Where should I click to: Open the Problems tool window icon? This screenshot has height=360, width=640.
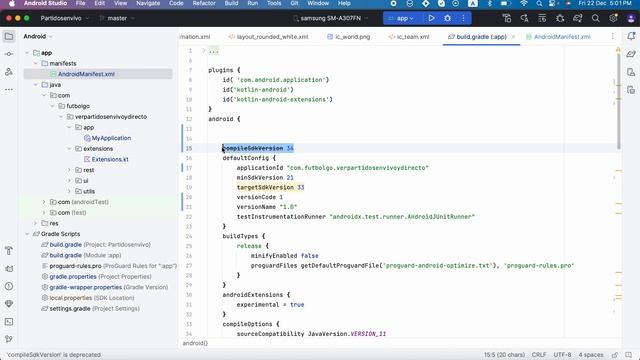9,286
